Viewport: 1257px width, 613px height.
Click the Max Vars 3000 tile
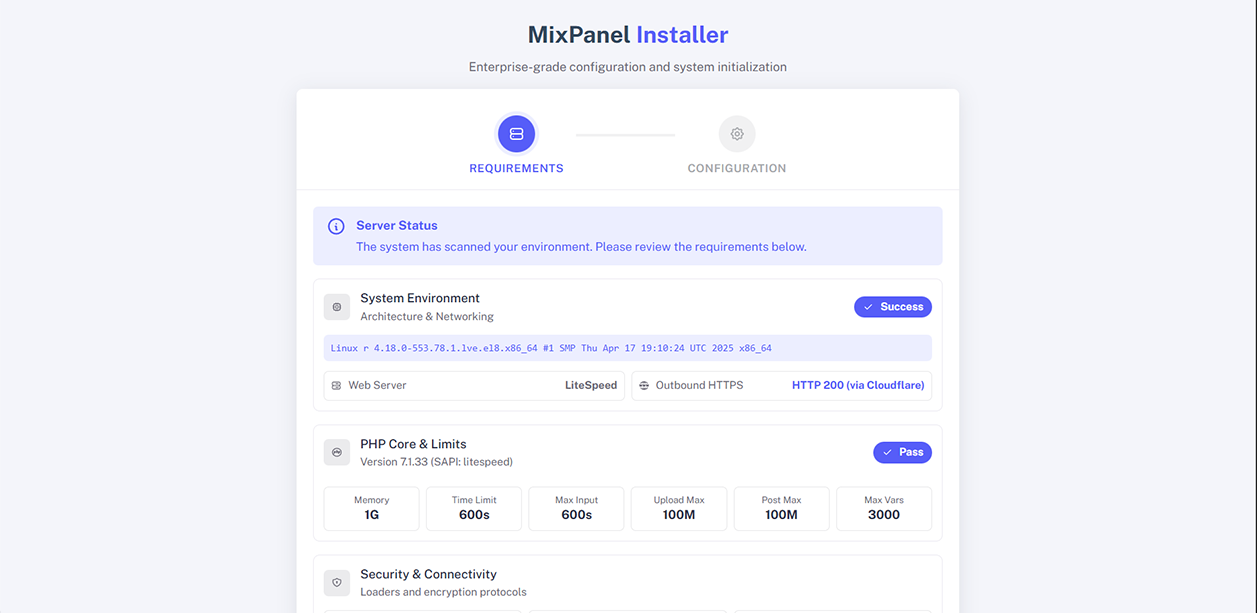[x=884, y=508]
